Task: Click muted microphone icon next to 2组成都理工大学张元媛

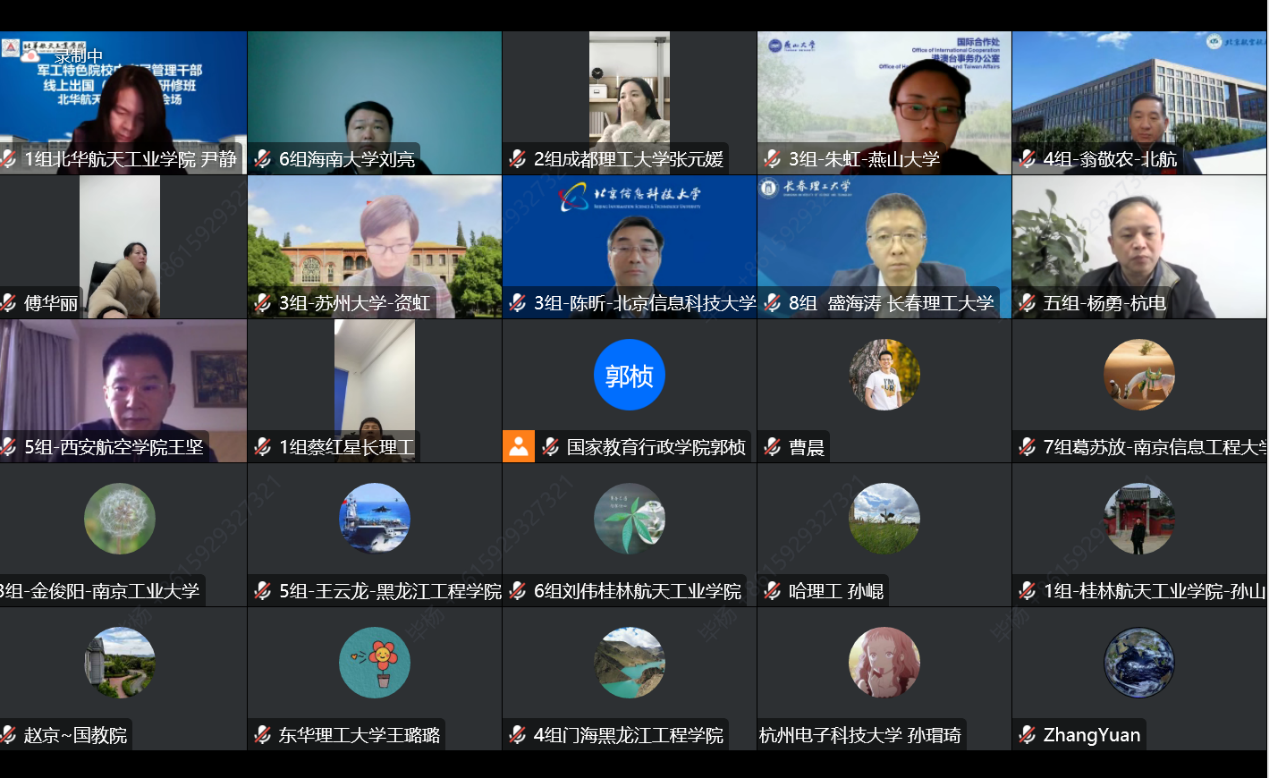Action: (518, 159)
